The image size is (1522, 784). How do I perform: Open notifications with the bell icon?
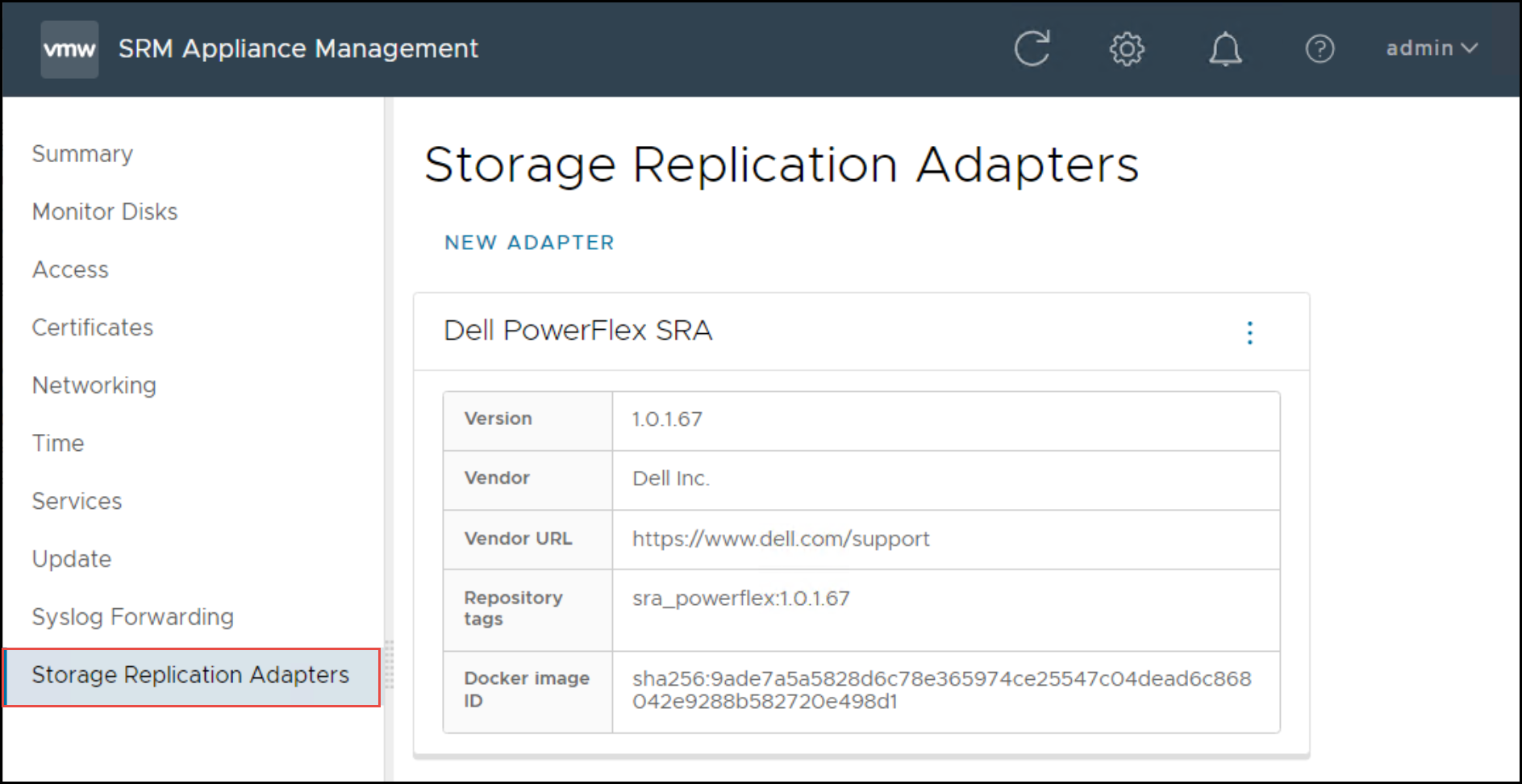click(x=1224, y=49)
